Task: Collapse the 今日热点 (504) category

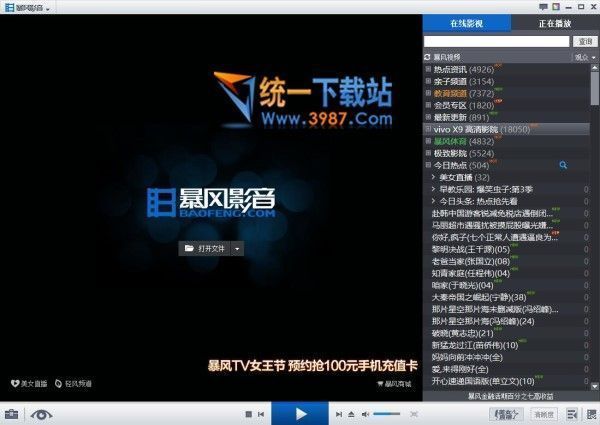Action: (x=429, y=165)
